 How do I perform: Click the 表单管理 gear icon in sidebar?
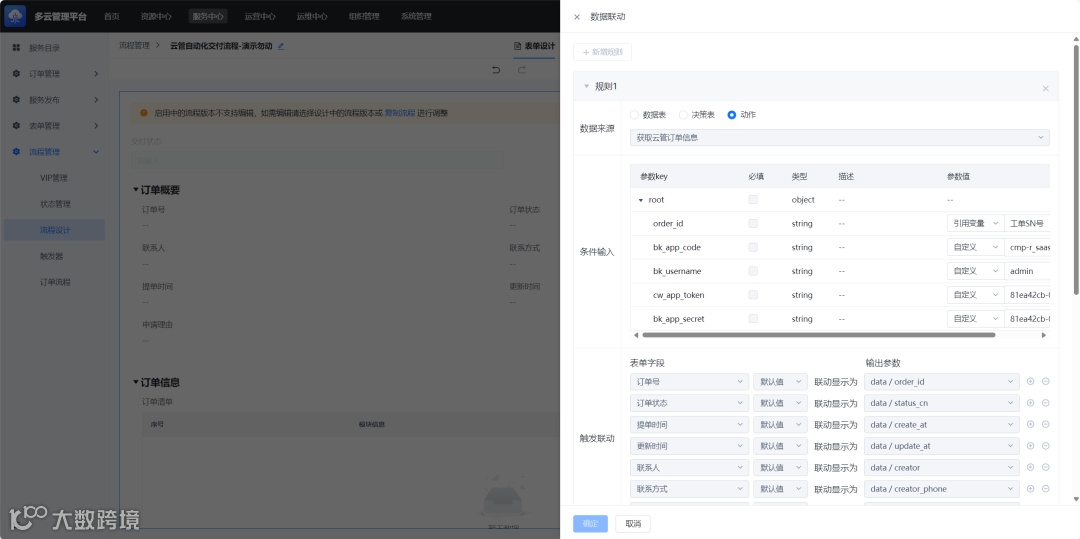click(x=16, y=126)
